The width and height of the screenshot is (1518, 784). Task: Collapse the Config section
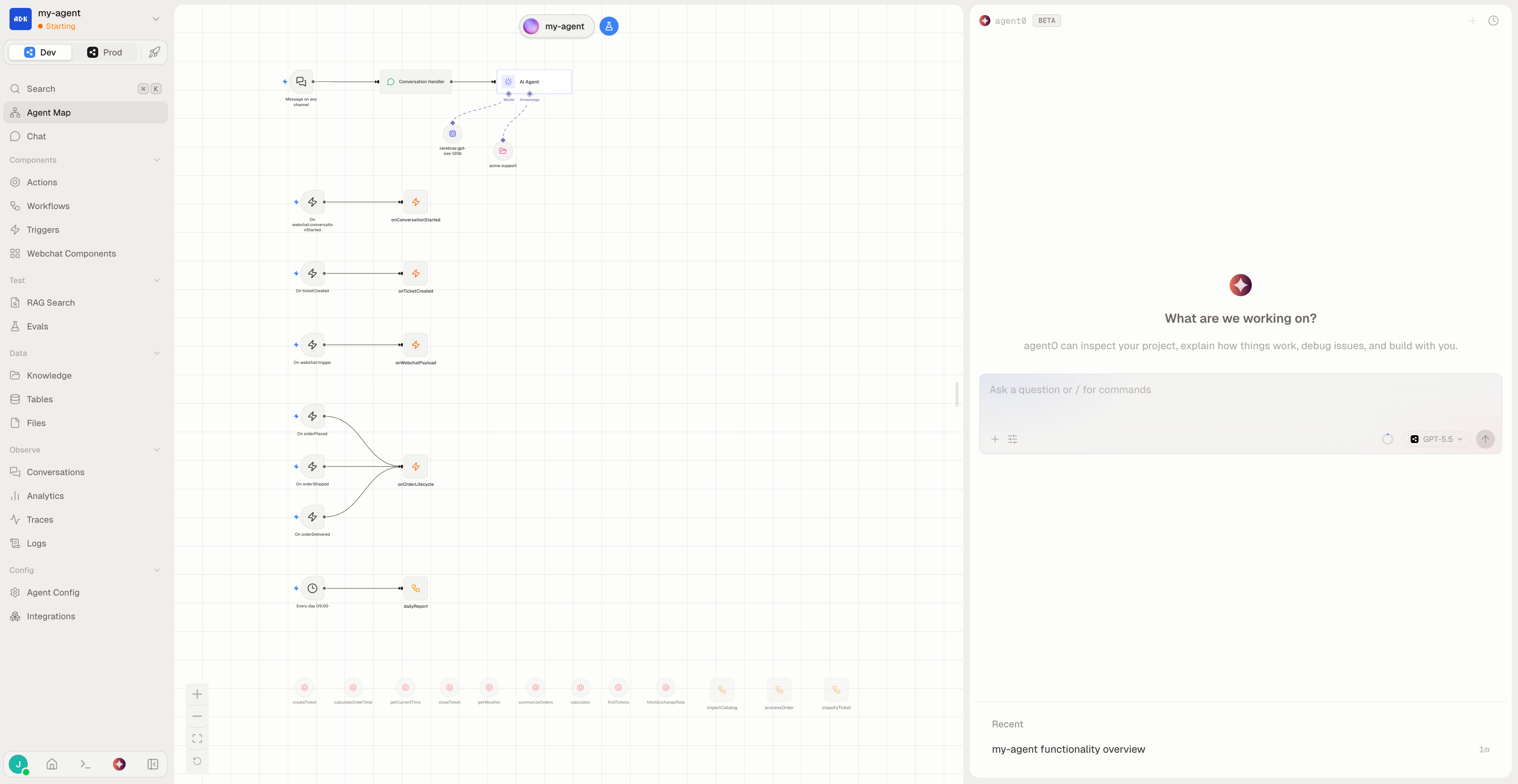pyautogui.click(x=157, y=570)
